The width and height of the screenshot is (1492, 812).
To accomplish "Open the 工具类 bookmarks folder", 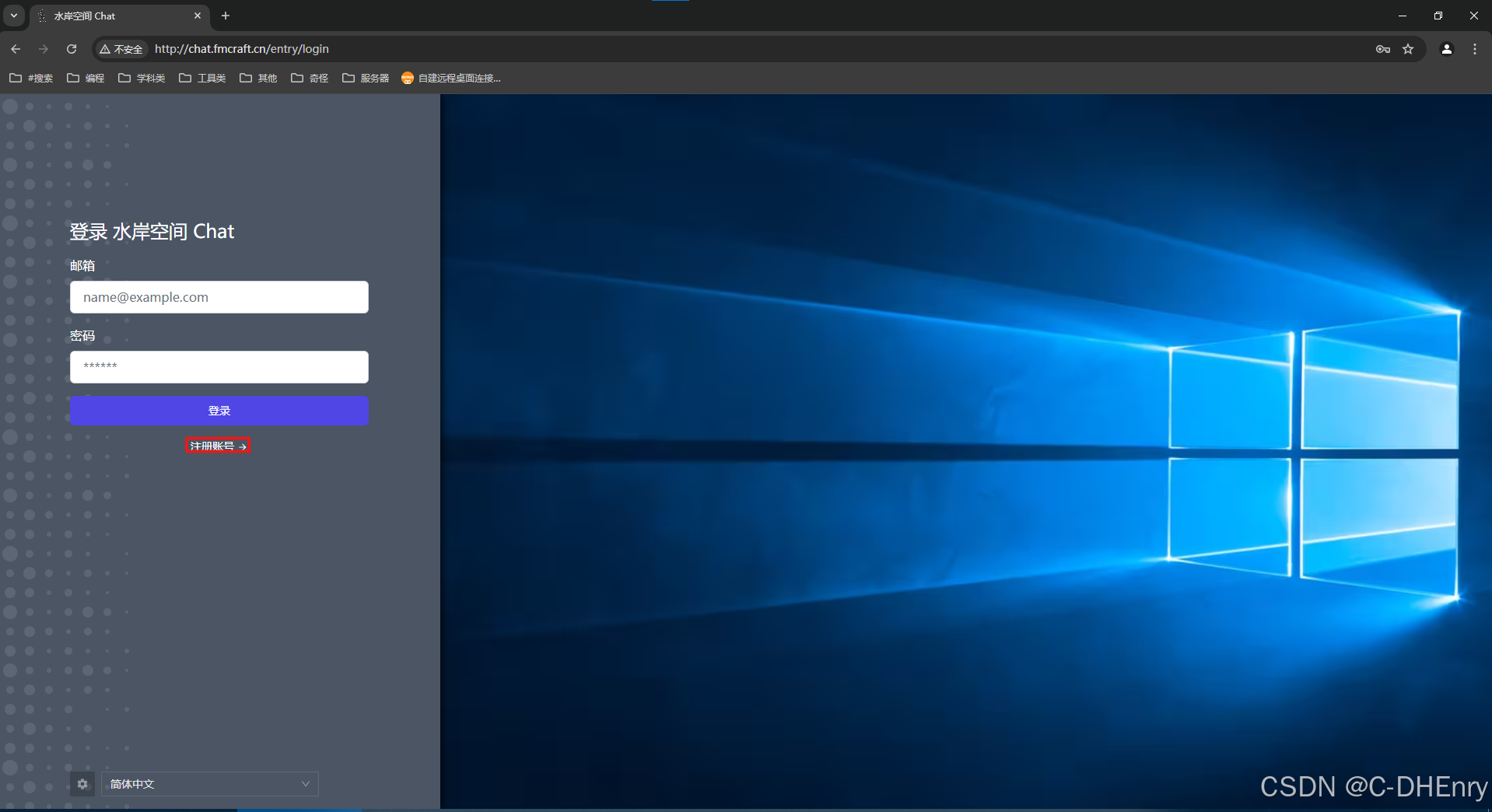I will (202, 78).
